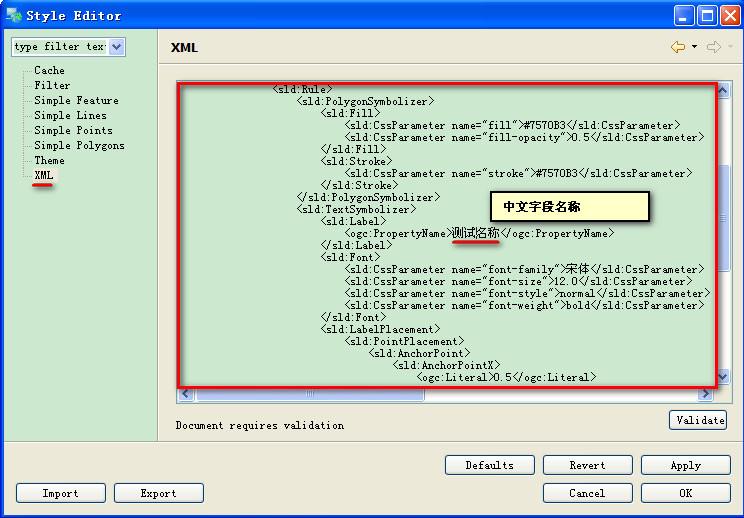Screen dimensions: 744x518
Task: Open the Simple Polygons page
Action: click(x=79, y=146)
